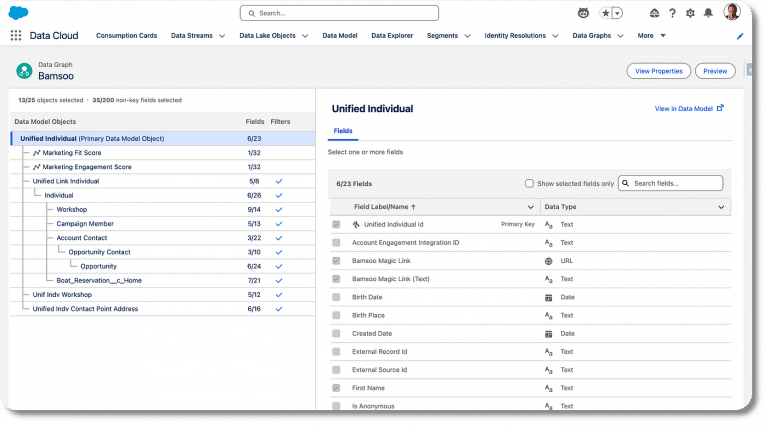
Task: Click the filter checkmark for Unified Indv Contact Point Address
Action: pos(279,309)
